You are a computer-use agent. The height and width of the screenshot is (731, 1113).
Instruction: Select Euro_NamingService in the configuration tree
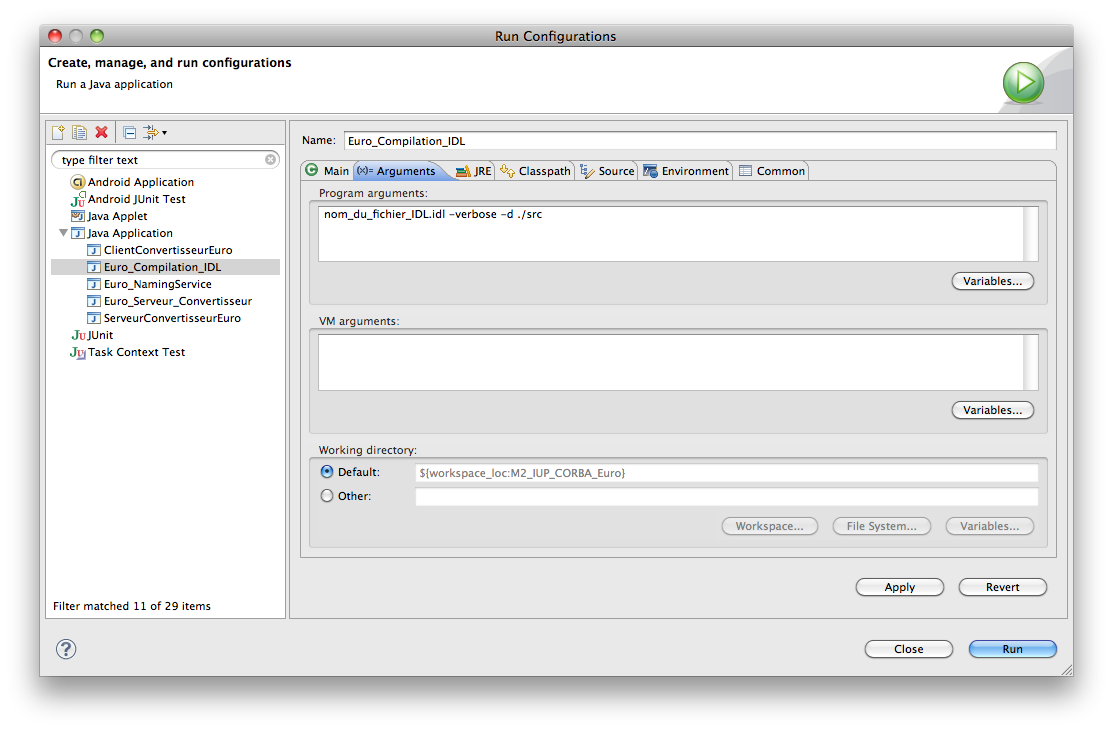point(157,284)
